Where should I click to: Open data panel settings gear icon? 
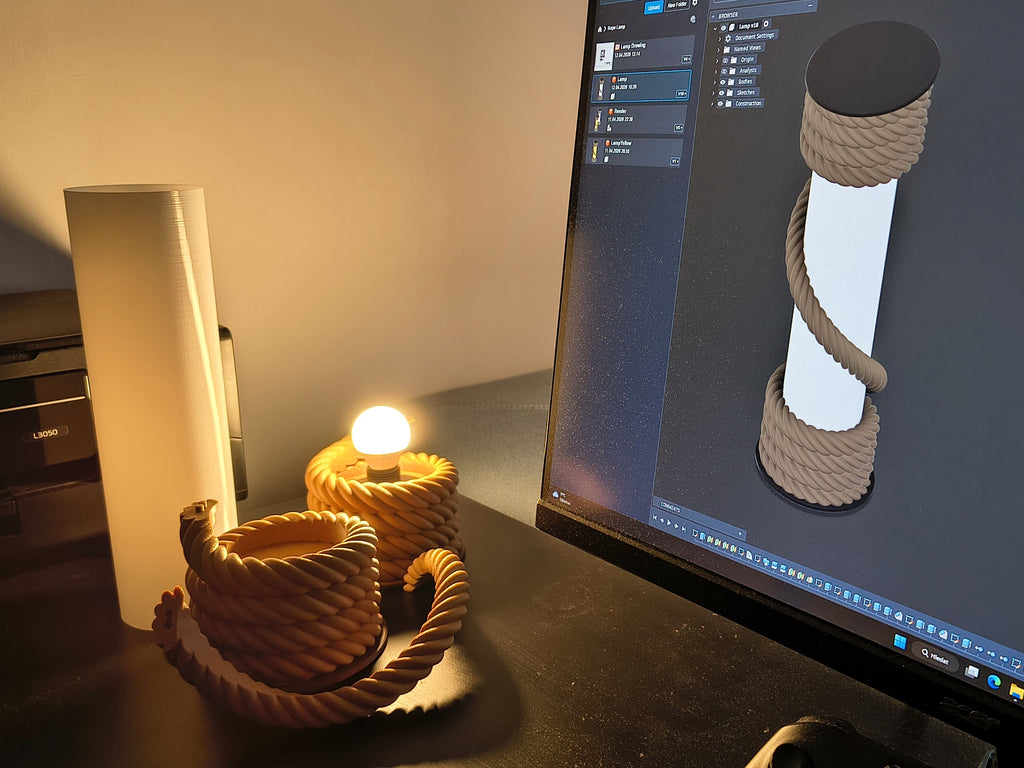point(695,3)
